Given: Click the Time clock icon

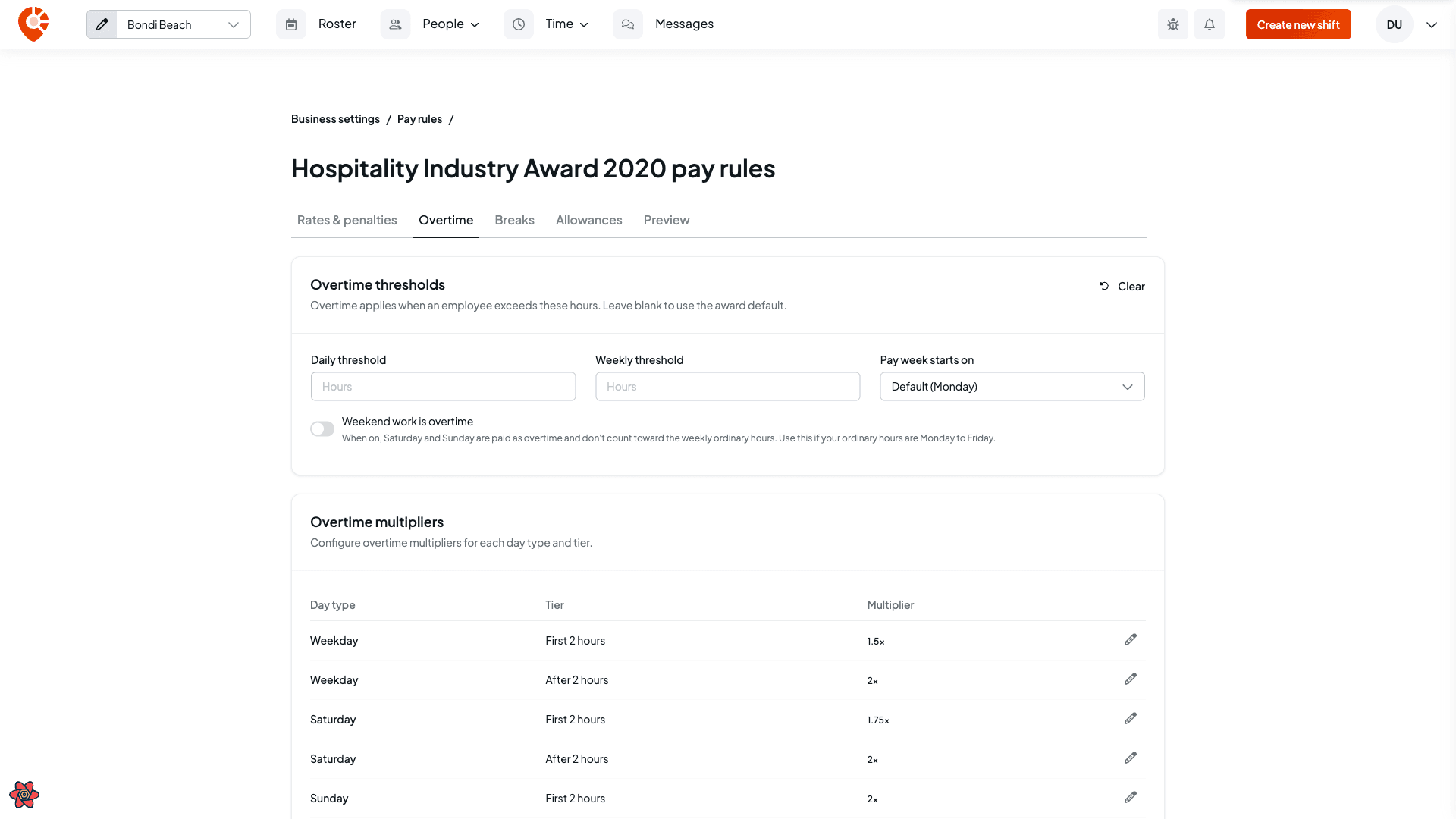Looking at the screenshot, I should click(x=519, y=24).
